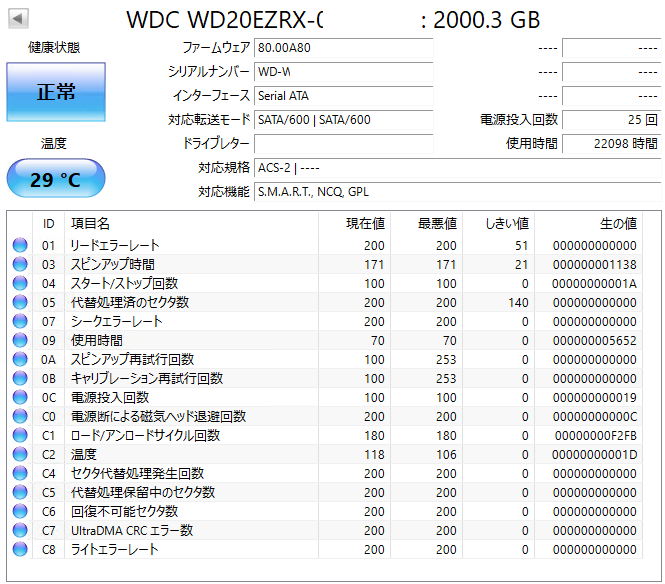Click the firmware field showing 80.00A80
665x584 pixels.
[344, 48]
